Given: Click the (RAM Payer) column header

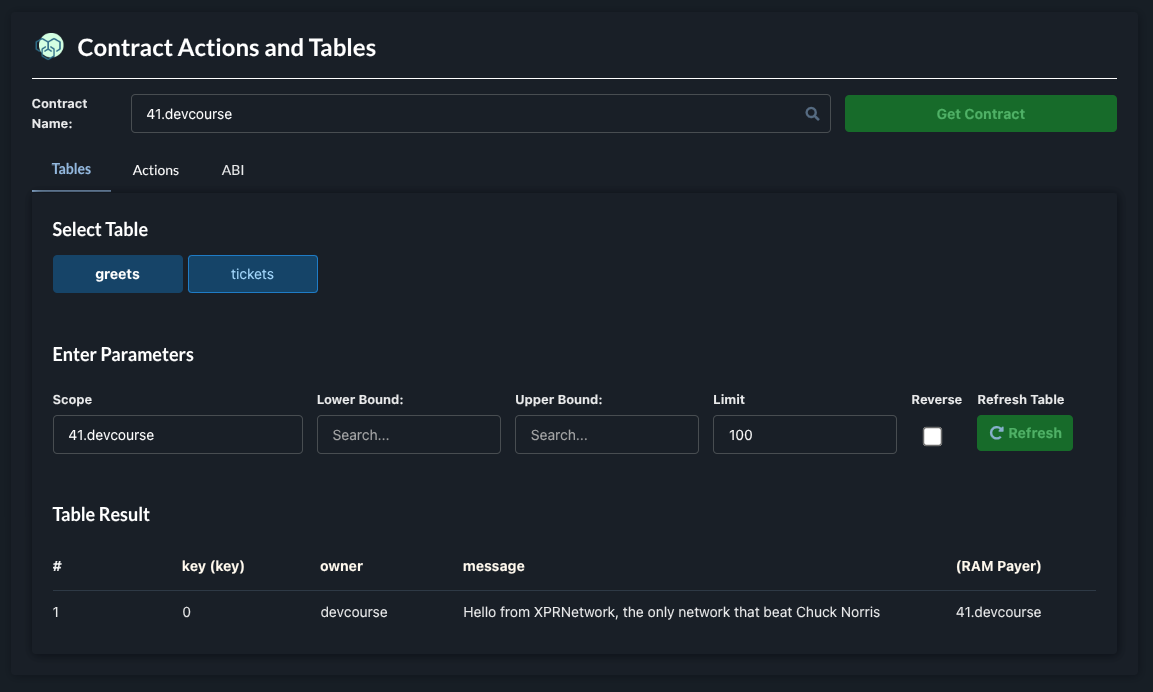Looking at the screenshot, I should 998,566.
